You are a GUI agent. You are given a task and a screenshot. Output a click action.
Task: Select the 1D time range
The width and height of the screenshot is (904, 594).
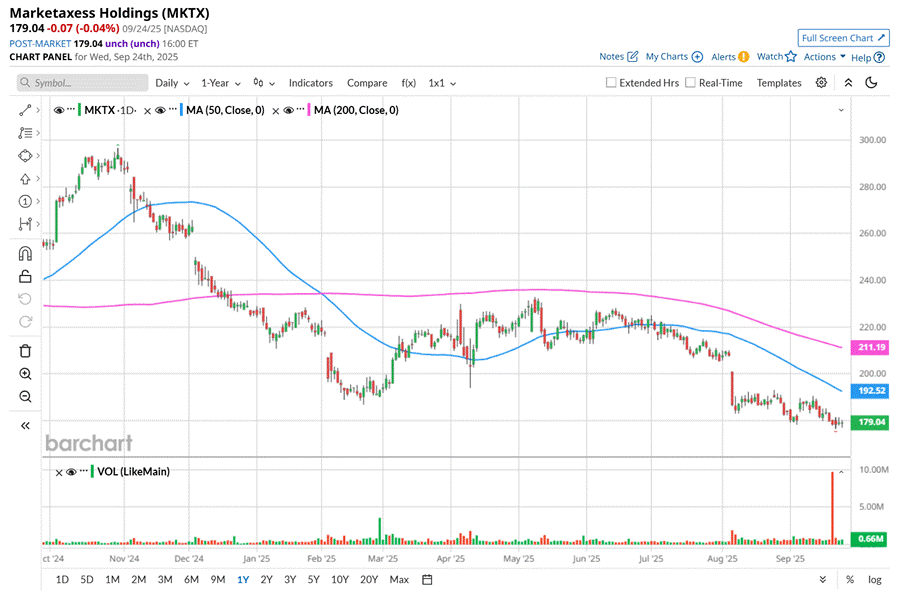click(x=62, y=580)
